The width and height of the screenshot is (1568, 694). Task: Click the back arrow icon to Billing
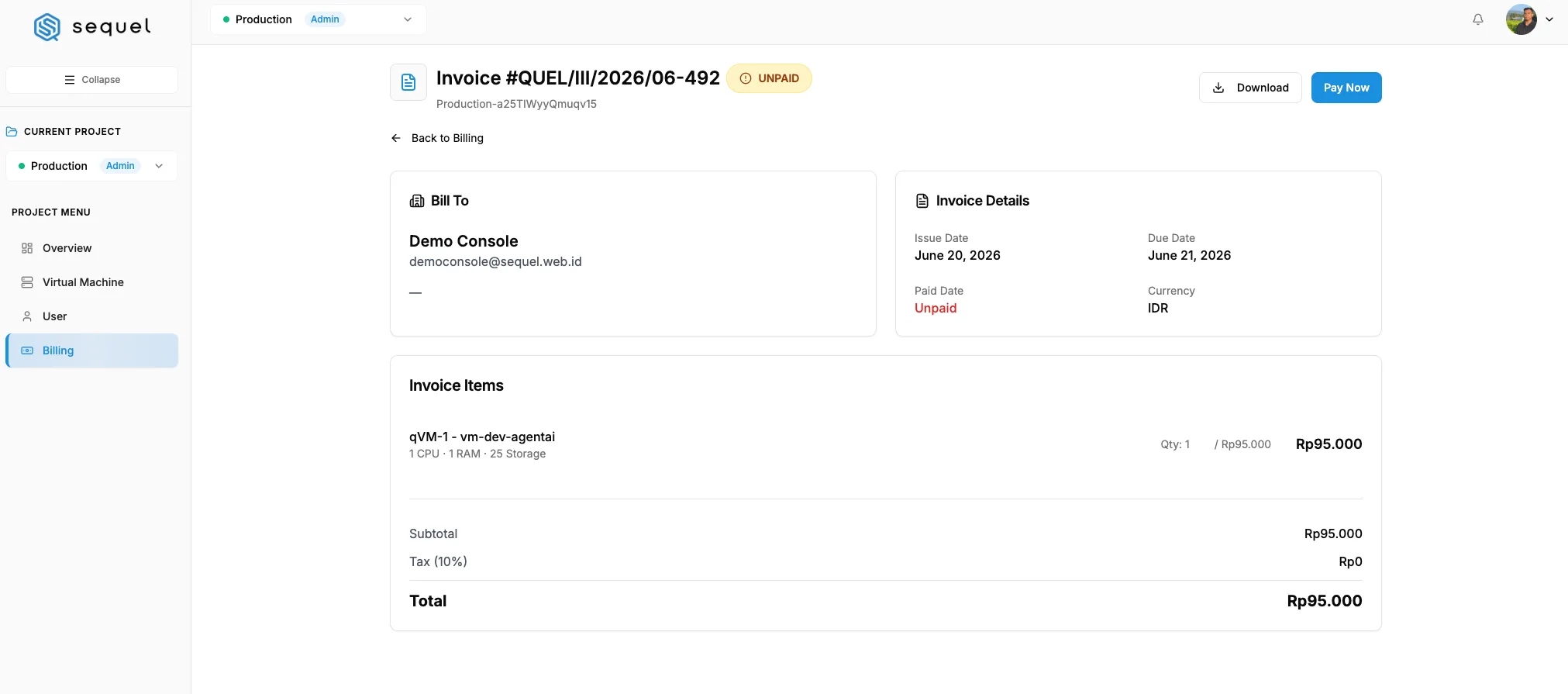click(396, 138)
